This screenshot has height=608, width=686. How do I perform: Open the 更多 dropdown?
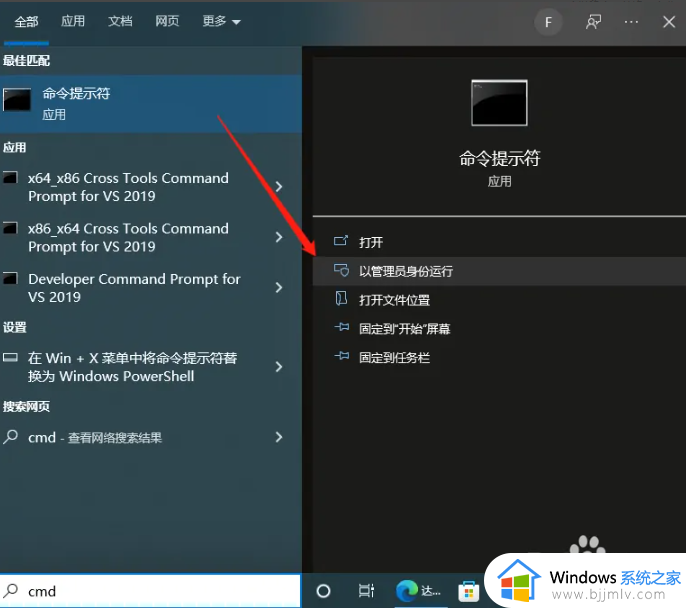[221, 21]
